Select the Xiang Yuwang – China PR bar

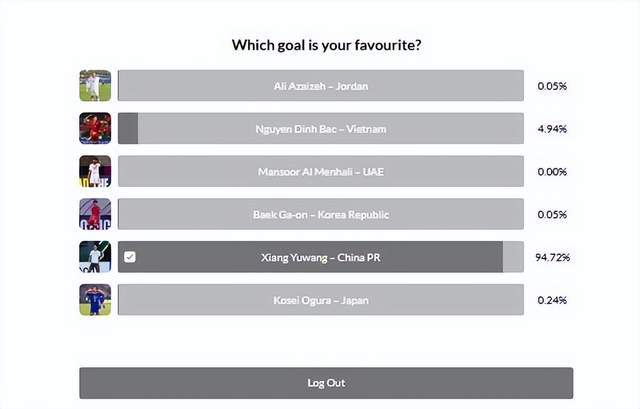[320, 257]
